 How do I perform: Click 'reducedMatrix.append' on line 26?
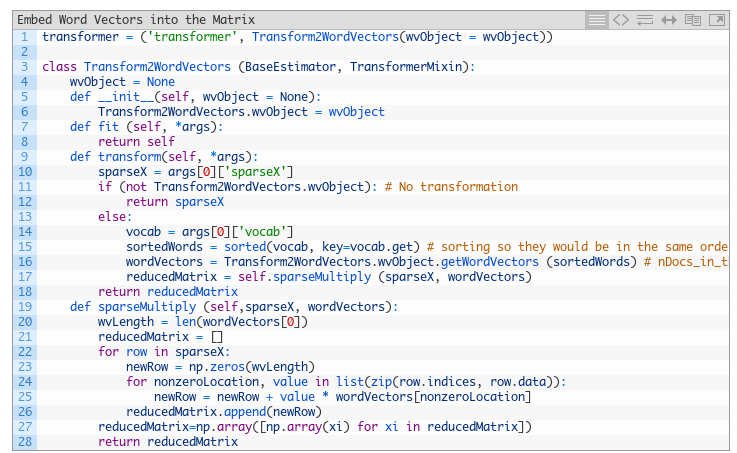pyautogui.click(x=196, y=412)
